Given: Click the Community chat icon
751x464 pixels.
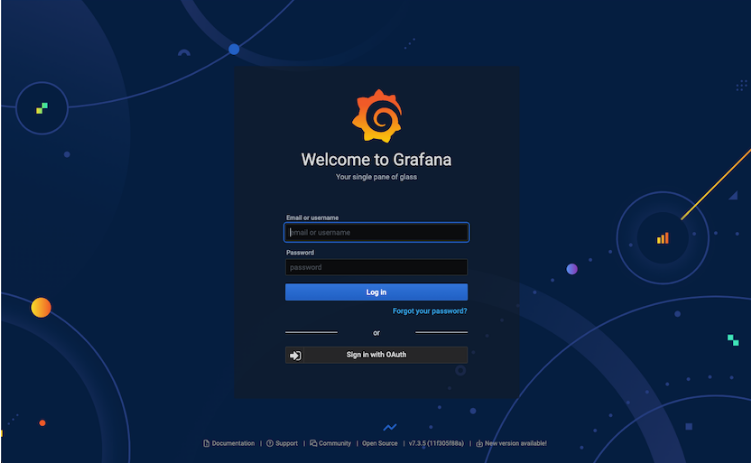Looking at the screenshot, I should (313, 443).
